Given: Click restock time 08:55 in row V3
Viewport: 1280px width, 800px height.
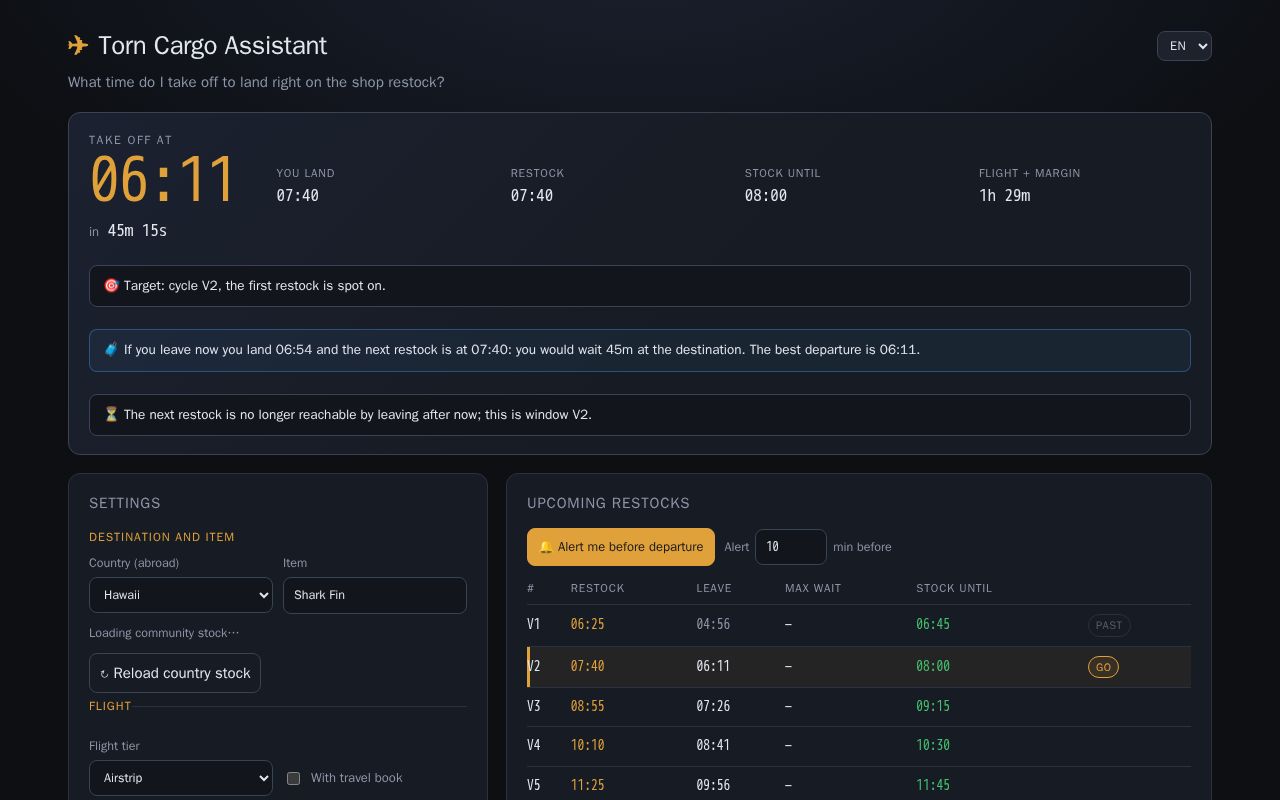Looking at the screenshot, I should coord(588,706).
